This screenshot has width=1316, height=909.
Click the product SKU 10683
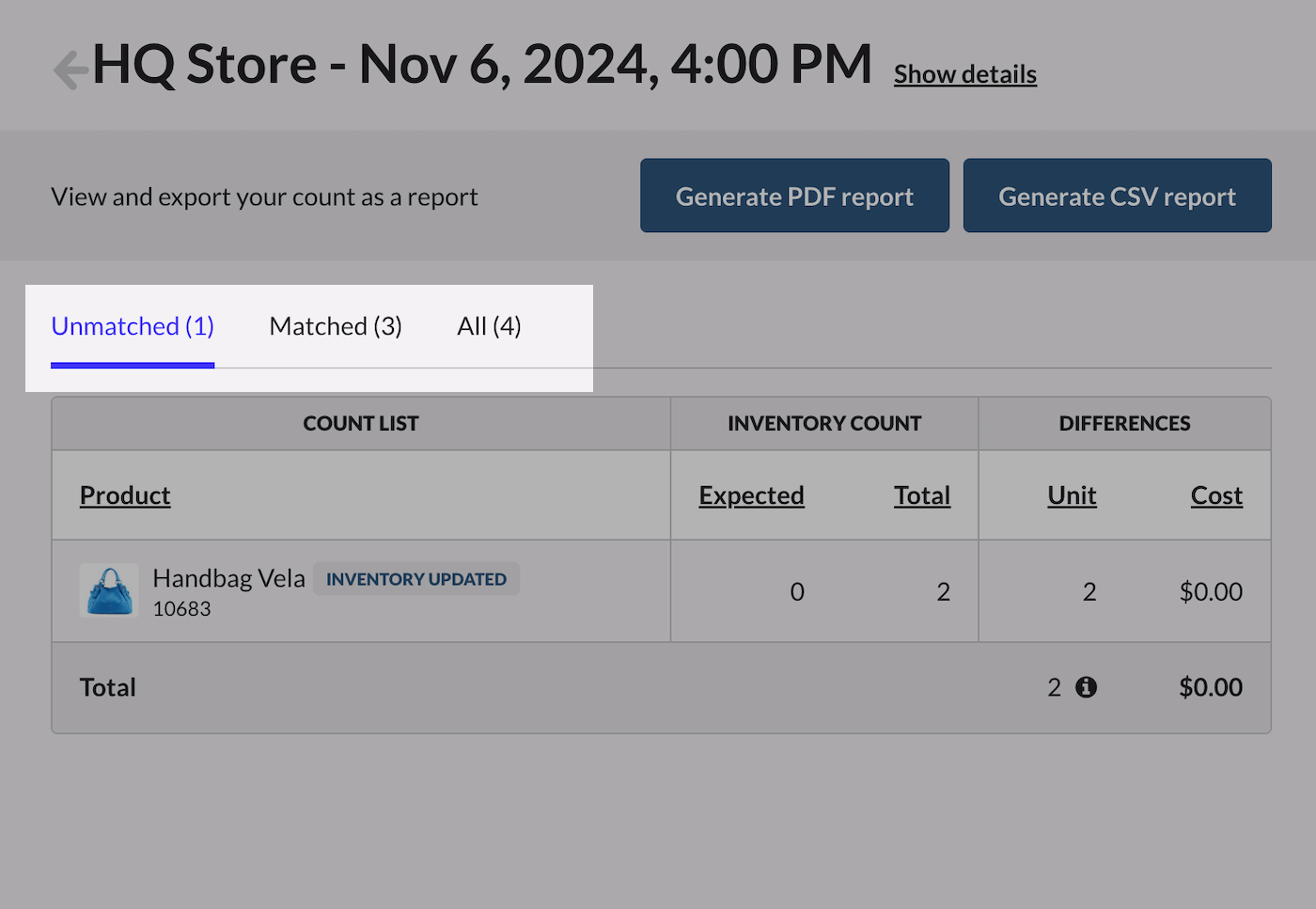181,609
